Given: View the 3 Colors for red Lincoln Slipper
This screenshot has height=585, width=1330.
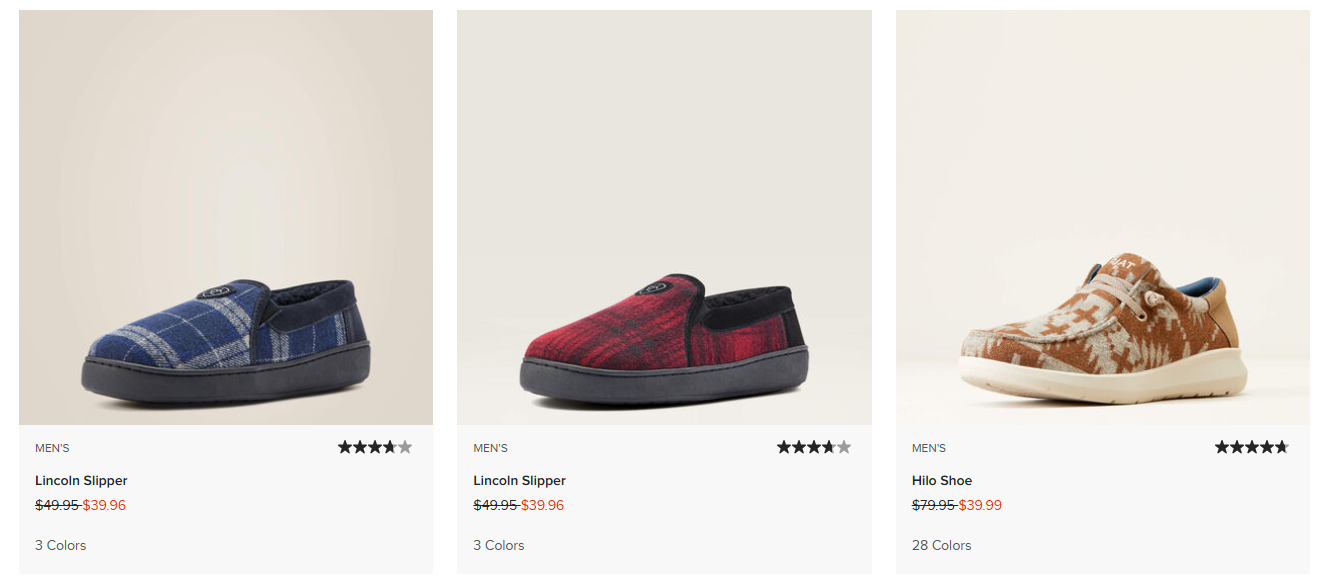Looking at the screenshot, I should (497, 545).
